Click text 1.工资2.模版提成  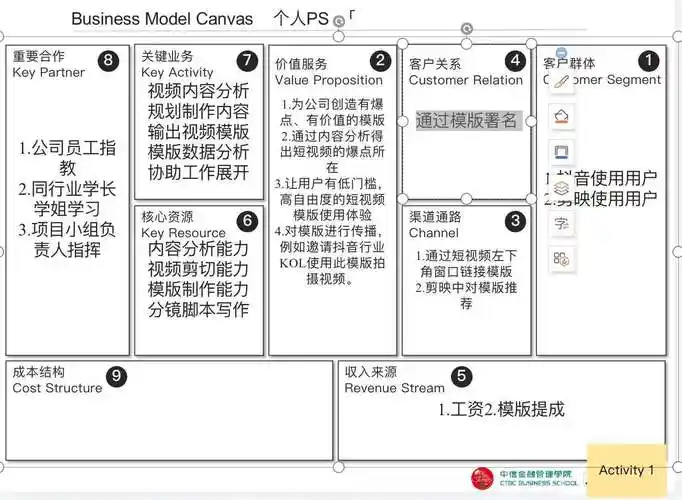[x=501, y=409]
